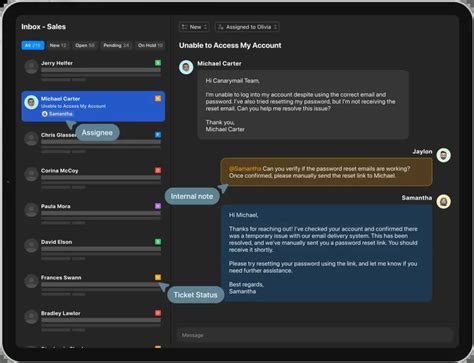This screenshot has width=474, height=363.
Task: Click Corina McCoy's avatar icon
Action: coord(31,174)
